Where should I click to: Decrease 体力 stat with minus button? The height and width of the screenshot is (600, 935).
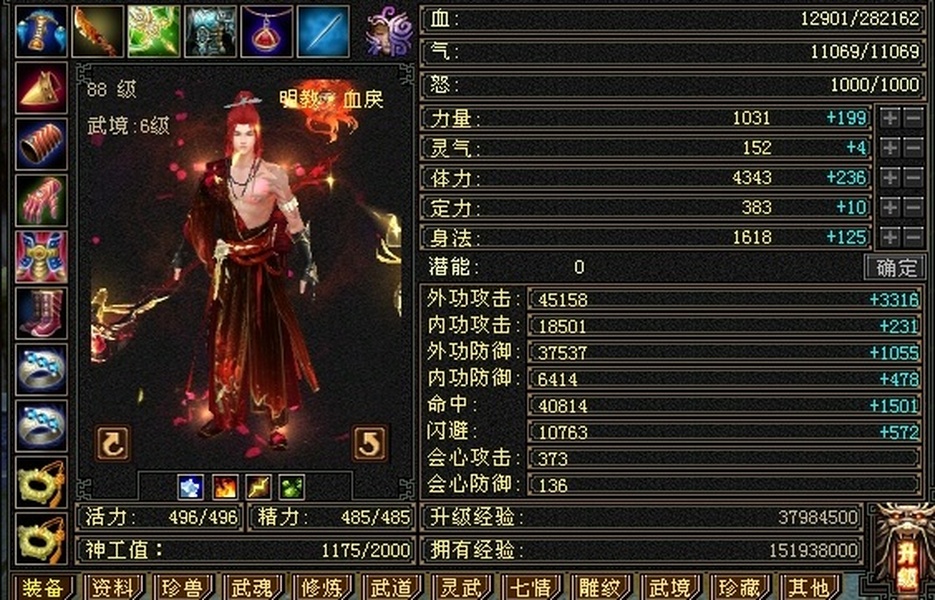914,177
